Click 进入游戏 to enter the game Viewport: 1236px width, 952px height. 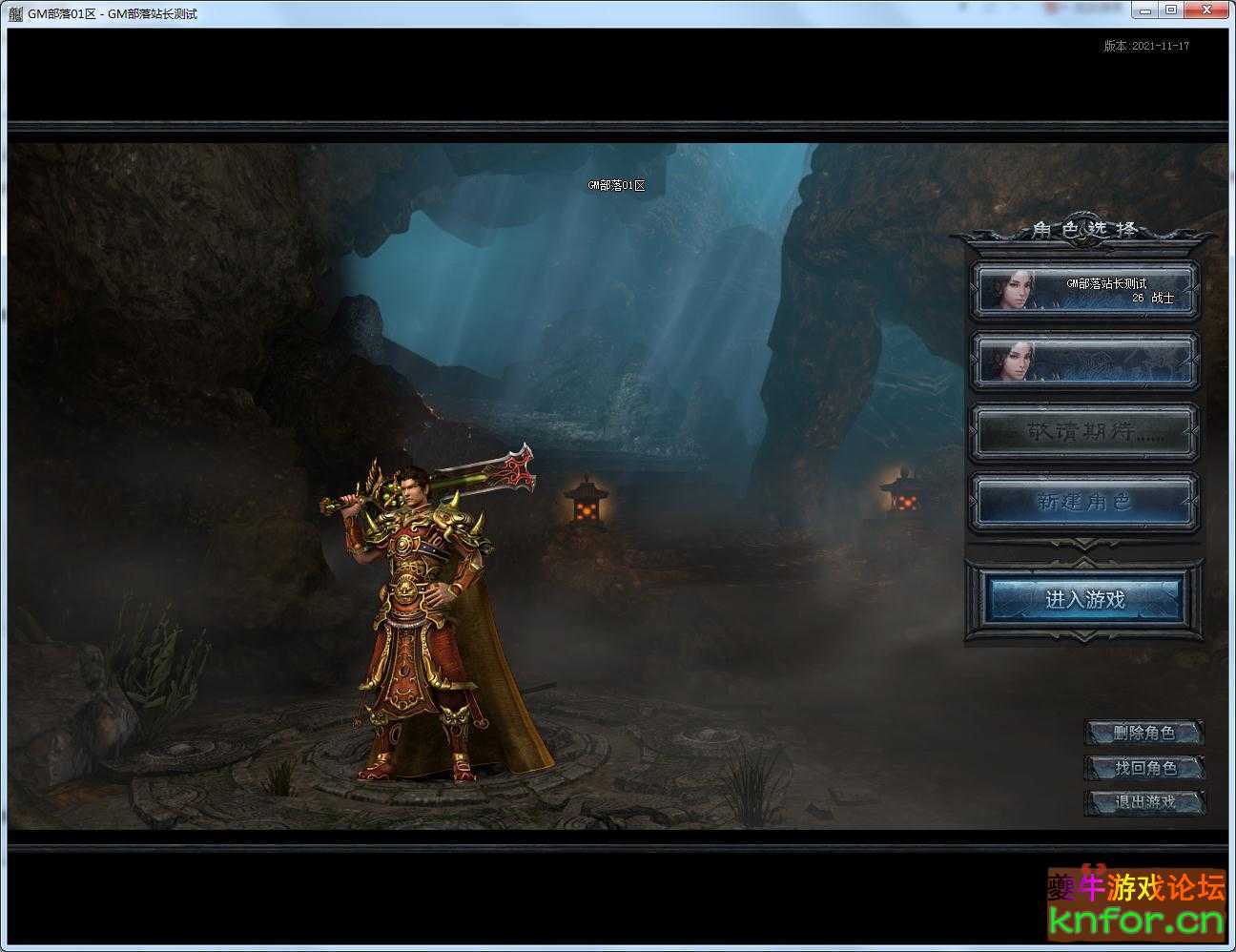tap(1085, 599)
